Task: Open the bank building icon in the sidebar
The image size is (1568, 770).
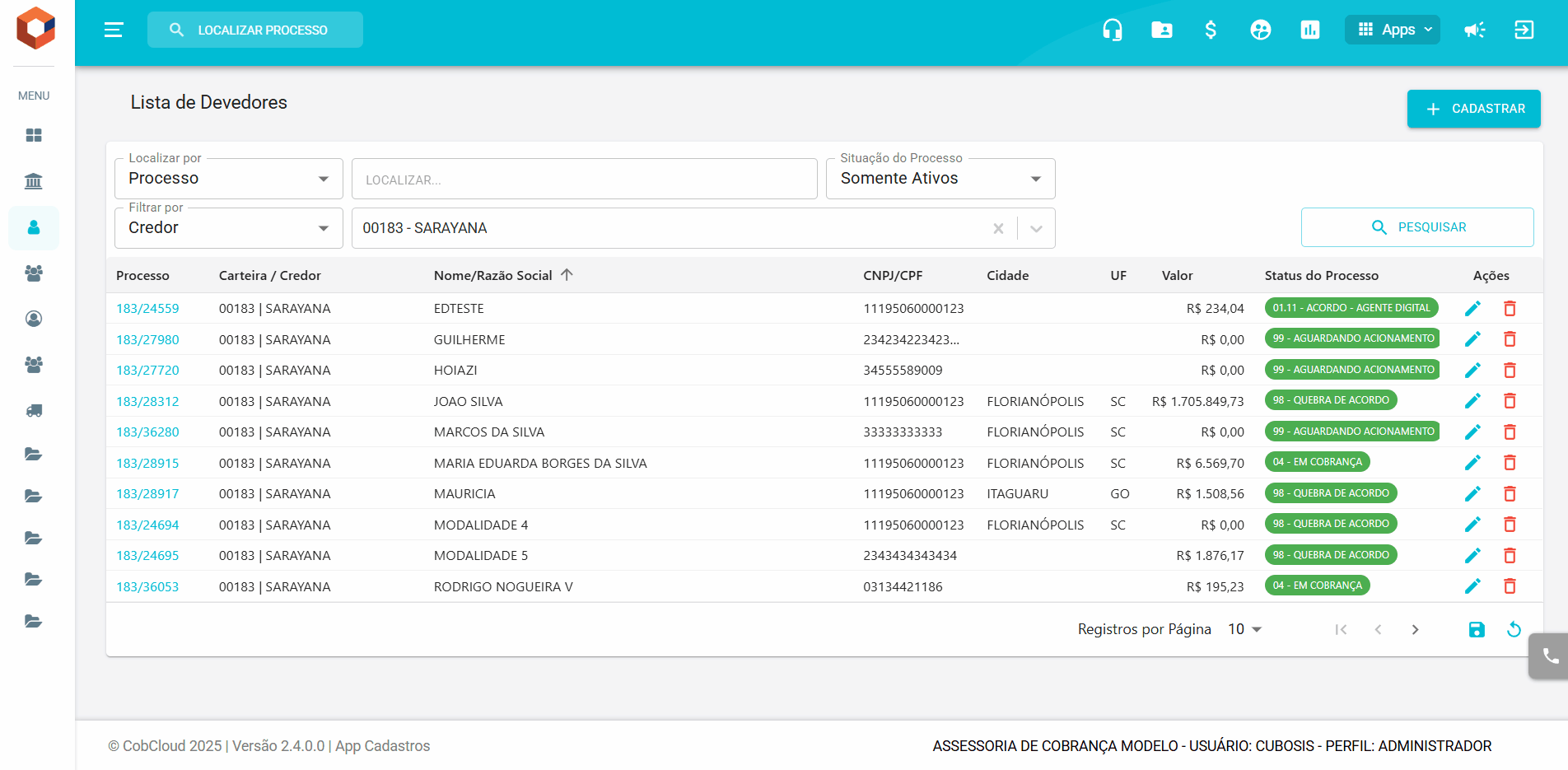Action: [34, 181]
